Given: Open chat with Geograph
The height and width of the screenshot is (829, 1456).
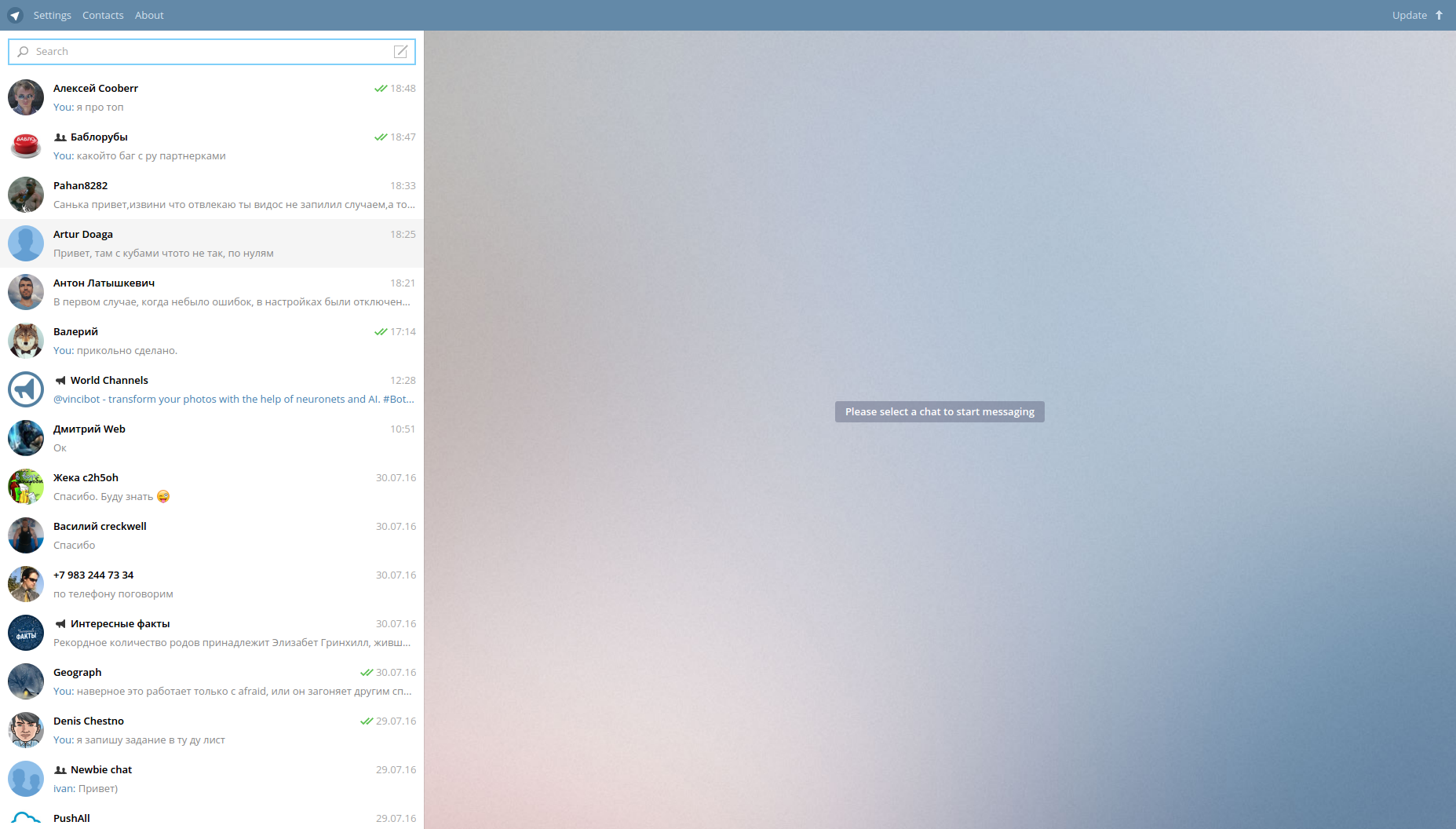Looking at the screenshot, I should click(212, 681).
